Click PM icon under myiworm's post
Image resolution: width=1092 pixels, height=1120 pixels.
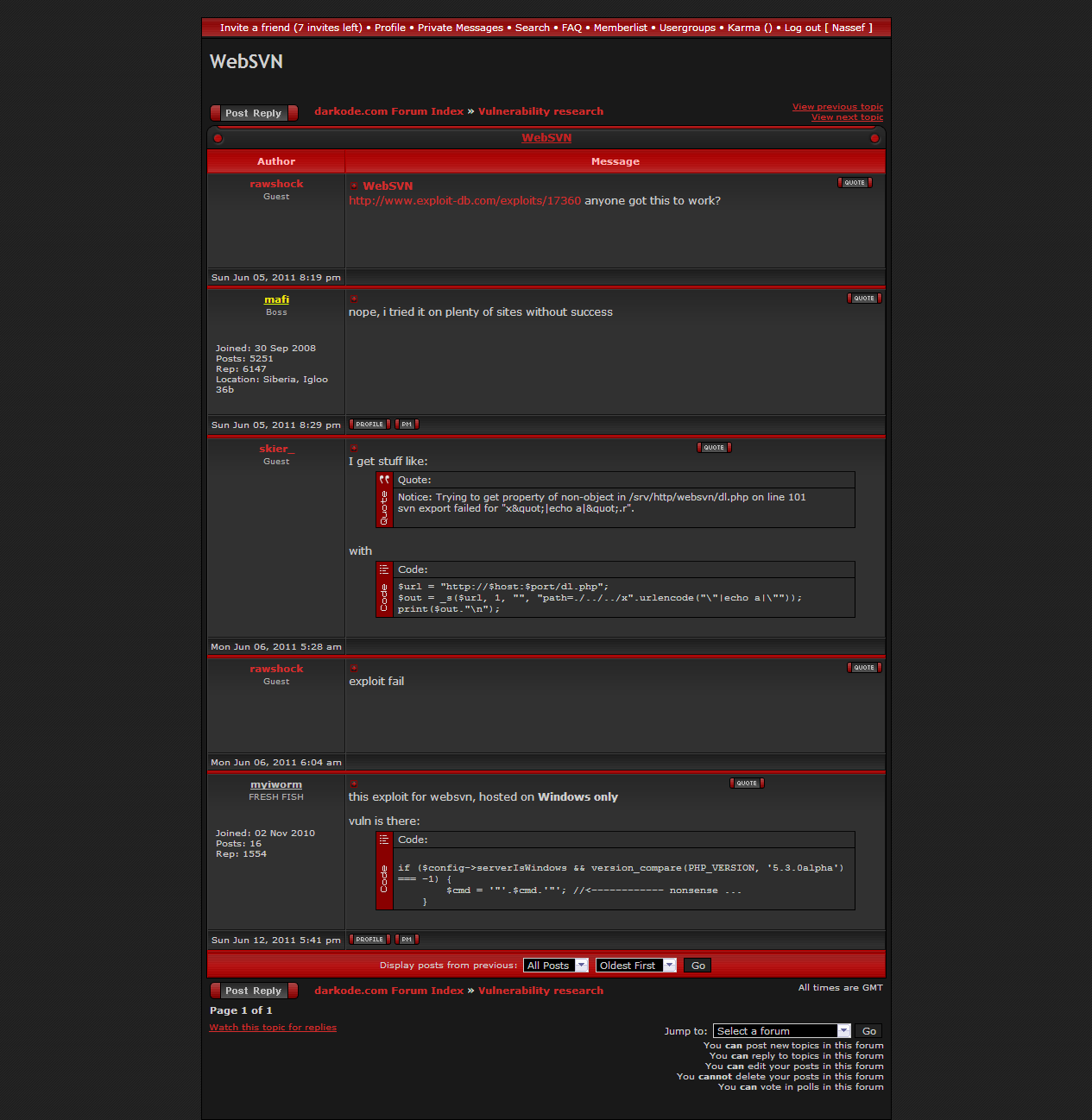407,940
